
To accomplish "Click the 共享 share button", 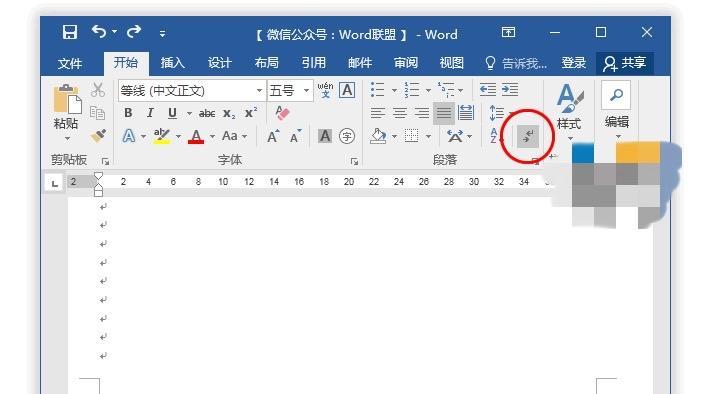I will click(624, 63).
